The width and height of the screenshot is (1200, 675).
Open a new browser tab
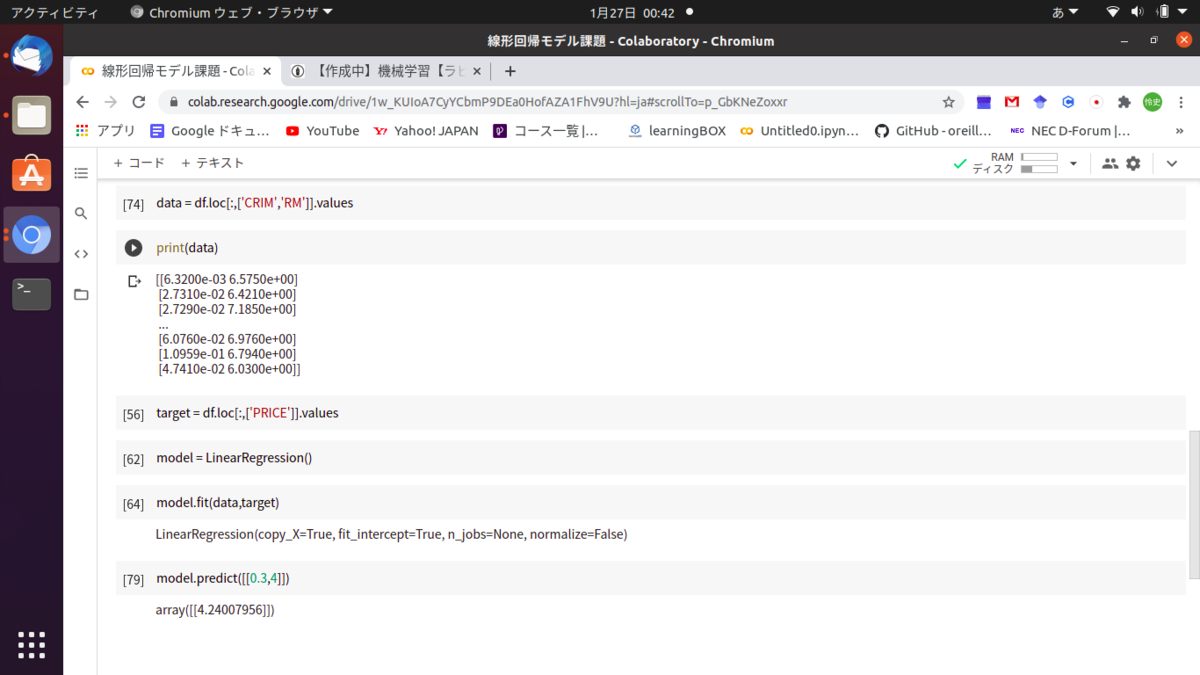(510, 71)
